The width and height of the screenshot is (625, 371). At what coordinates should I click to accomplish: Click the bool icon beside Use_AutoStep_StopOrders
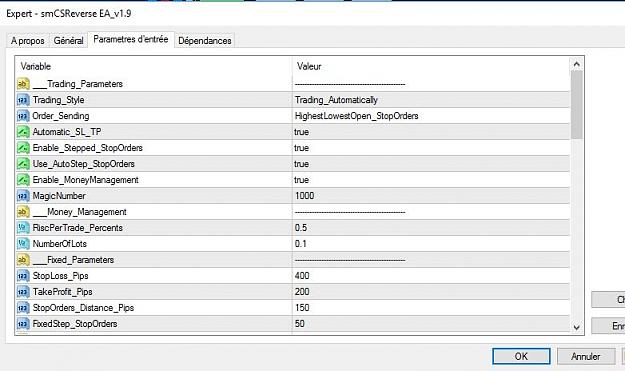[x=23, y=164]
